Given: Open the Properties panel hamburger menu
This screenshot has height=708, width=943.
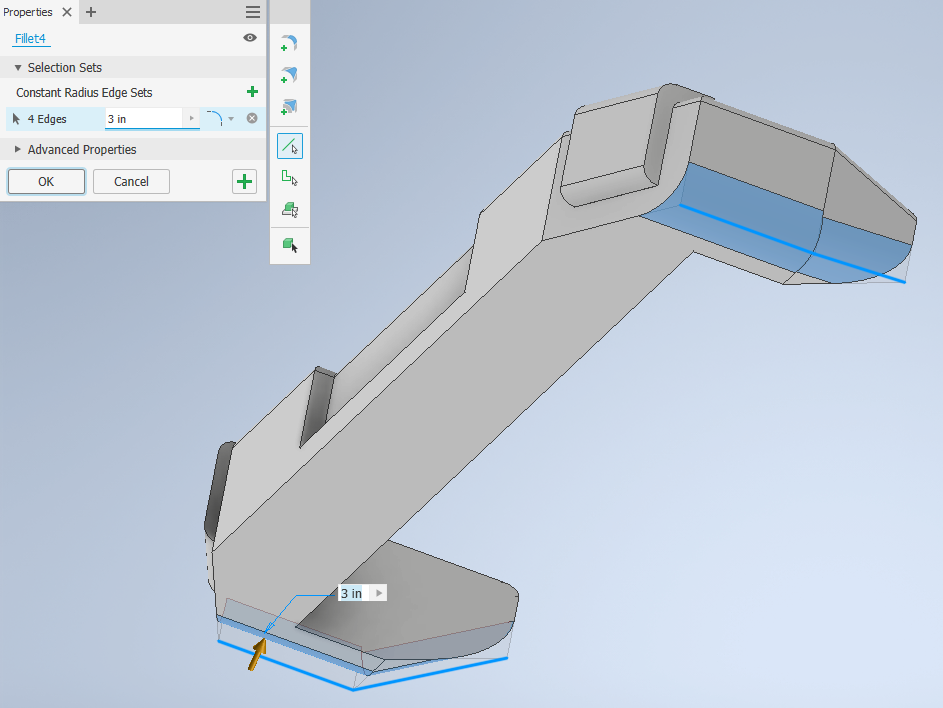Looking at the screenshot, I should tap(253, 12).
